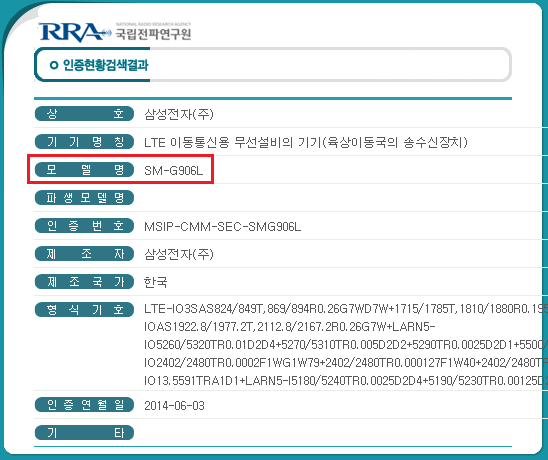Click the 기타 label badge

click(x=84, y=433)
